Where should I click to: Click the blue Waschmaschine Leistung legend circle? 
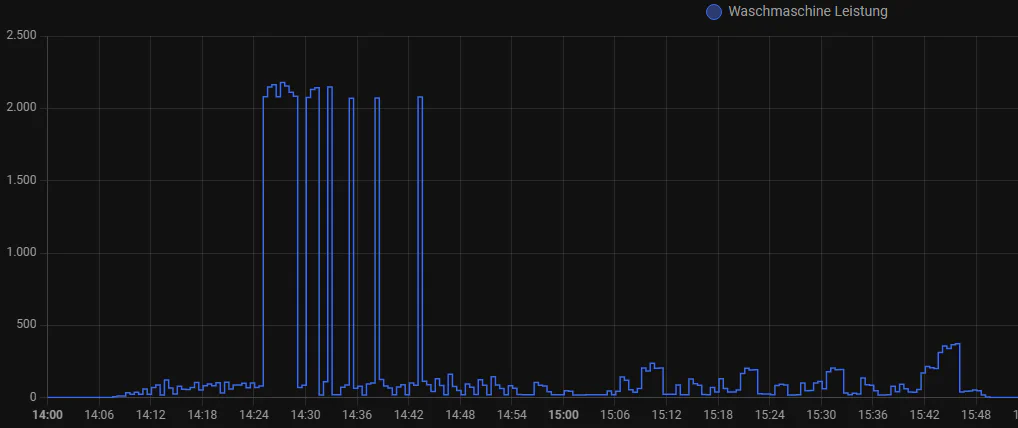[713, 12]
